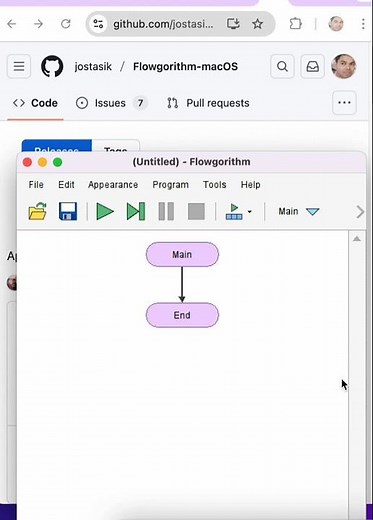The image size is (373, 520).
Task: Switch to the Pull requests tab
Action: (x=208, y=103)
